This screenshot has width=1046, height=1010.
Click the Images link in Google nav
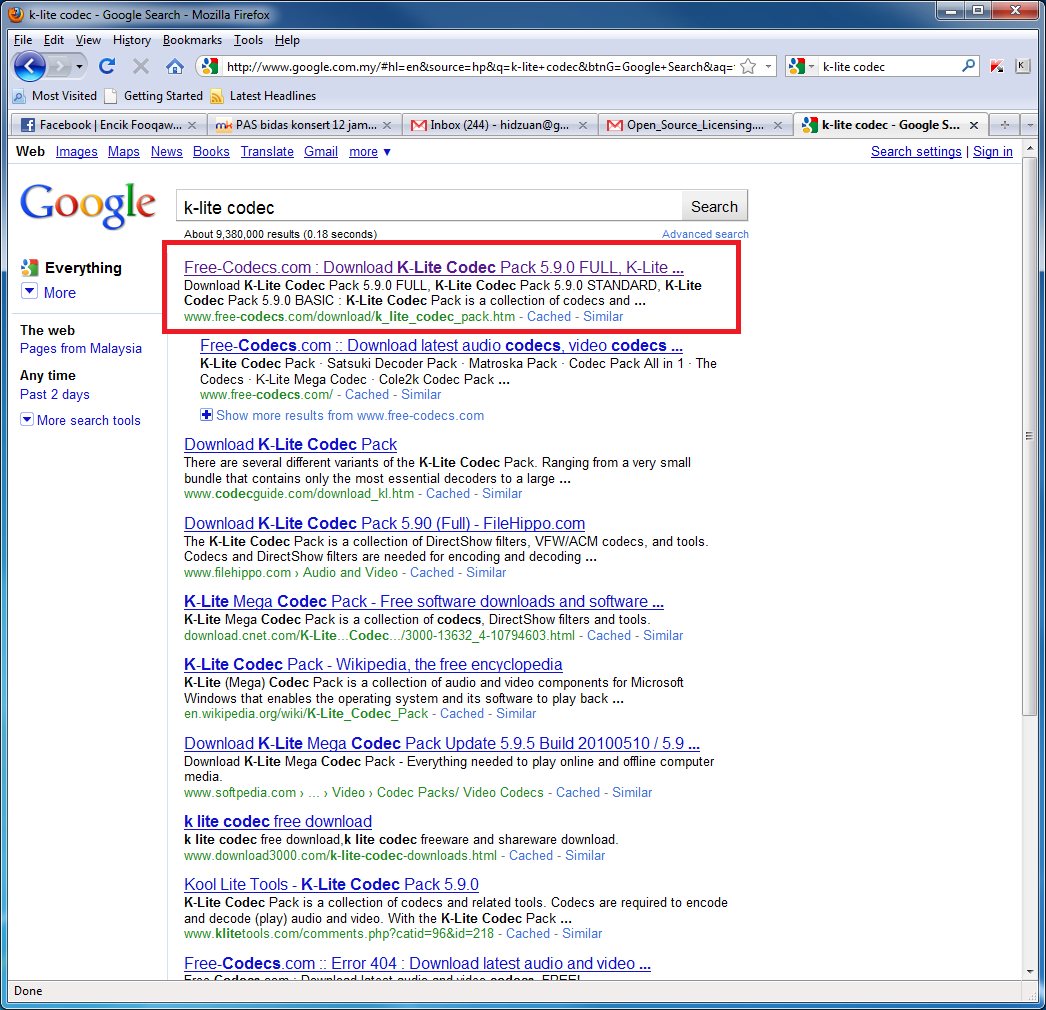77,152
